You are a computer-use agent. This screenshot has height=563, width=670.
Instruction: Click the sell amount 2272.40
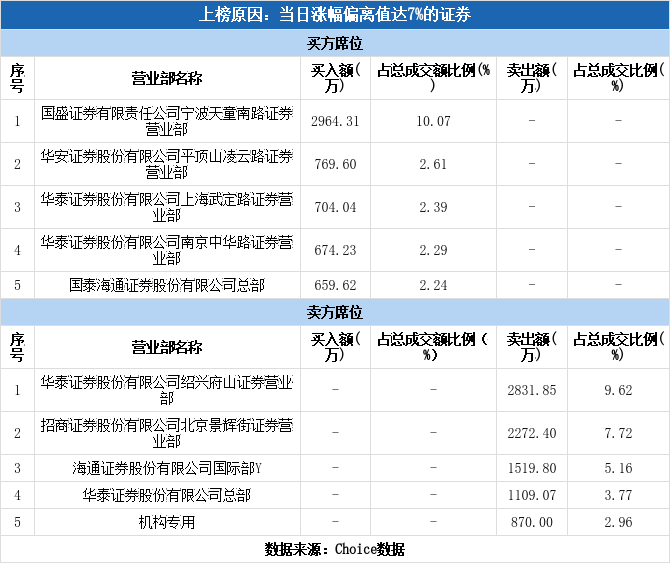pyautogui.click(x=532, y=434)
